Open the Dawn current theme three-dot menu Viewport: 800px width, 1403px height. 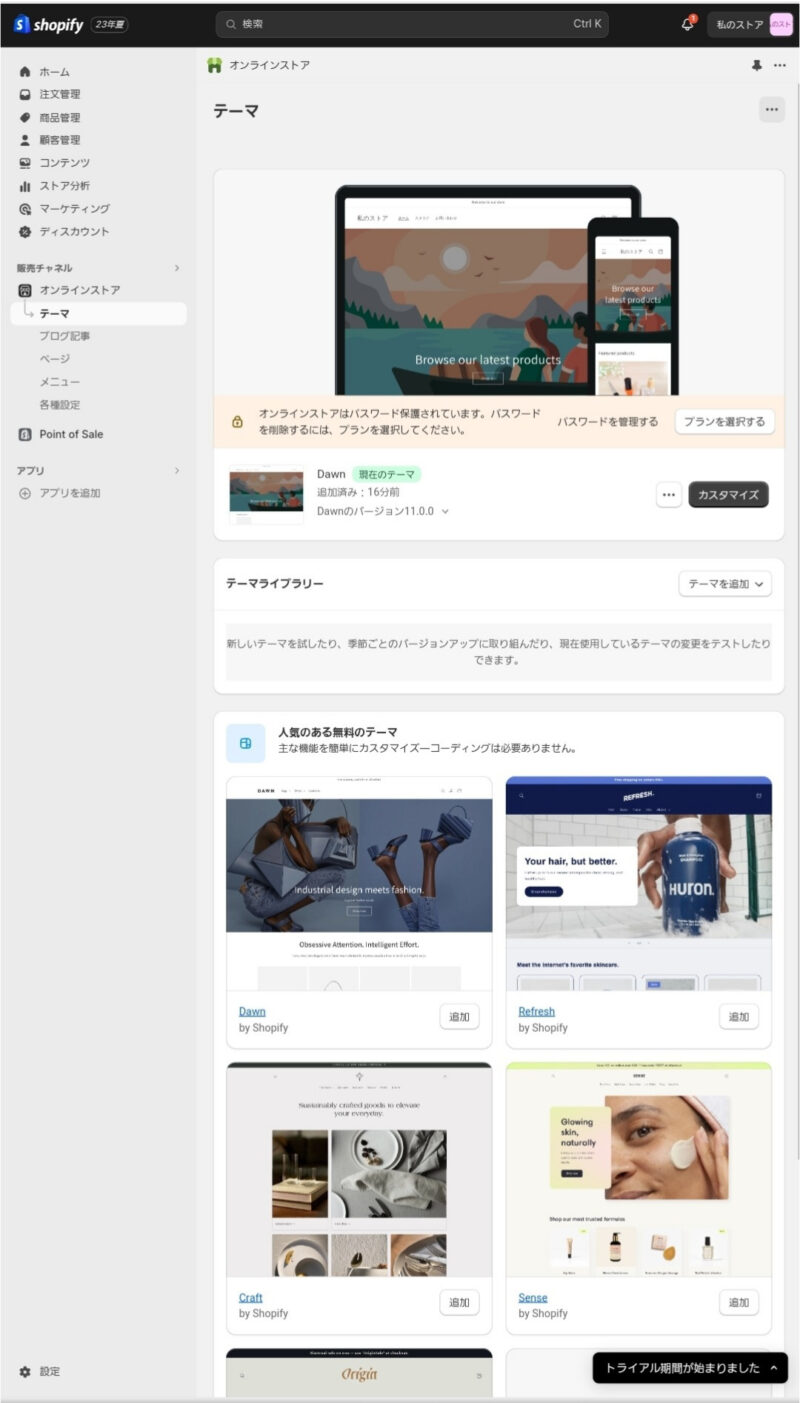pyautogui.click(x=669, y=494)
